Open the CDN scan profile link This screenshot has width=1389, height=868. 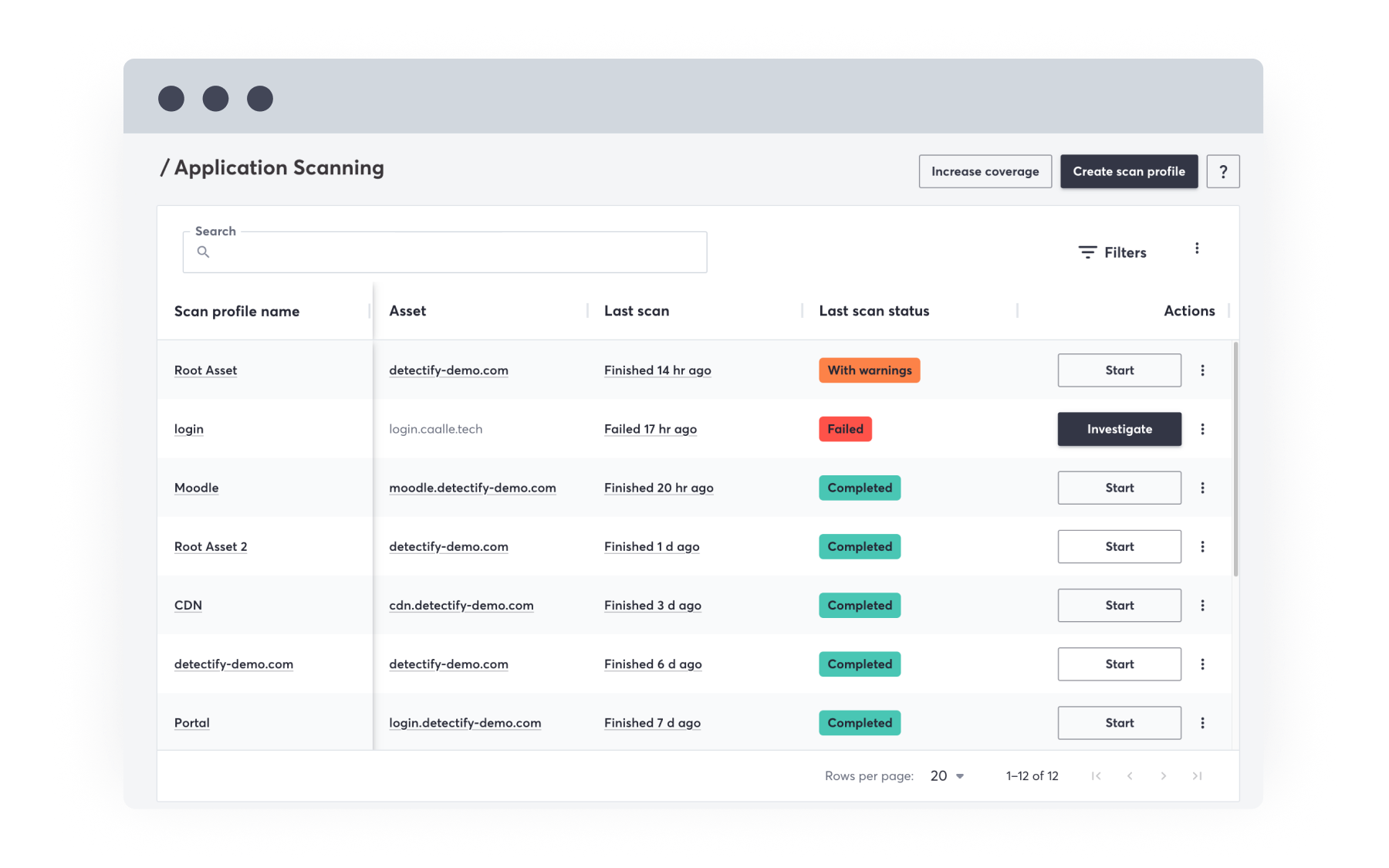(188, 605)
